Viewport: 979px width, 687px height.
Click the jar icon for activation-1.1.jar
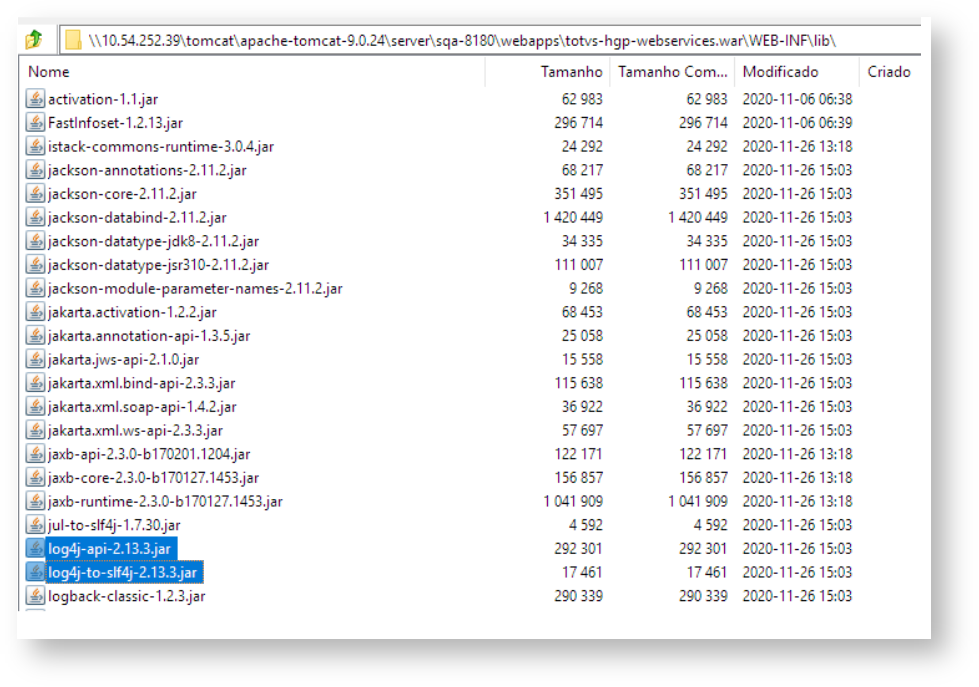tap(35, 99)
